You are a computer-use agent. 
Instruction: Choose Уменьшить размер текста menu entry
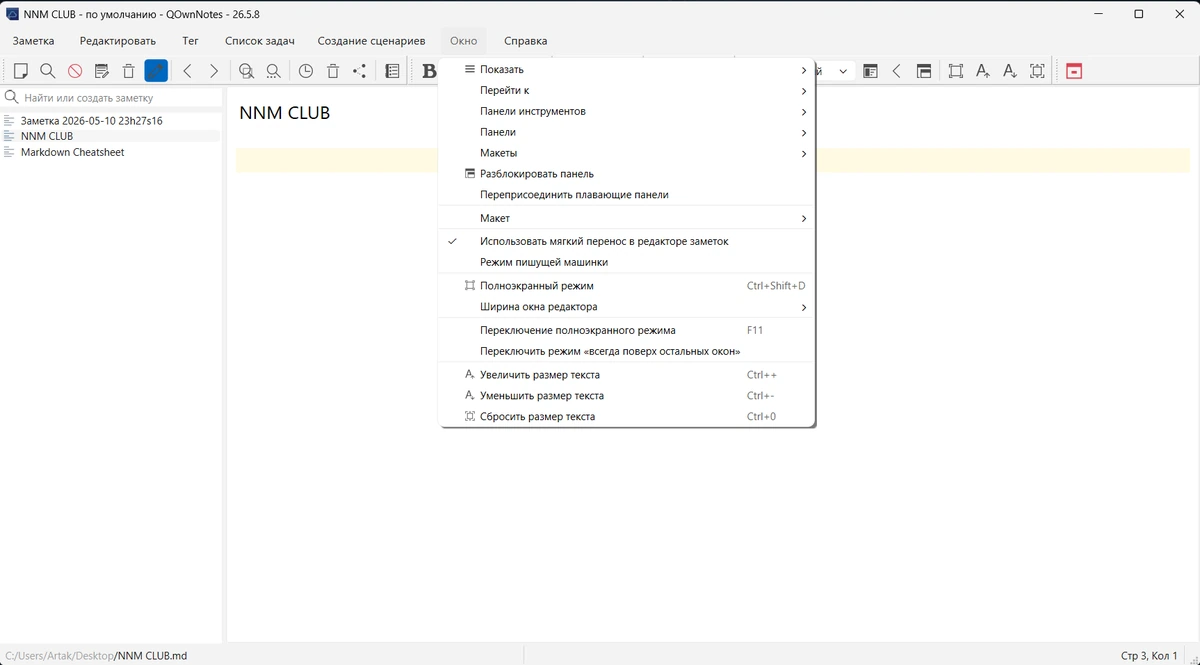tap(627, 396)
